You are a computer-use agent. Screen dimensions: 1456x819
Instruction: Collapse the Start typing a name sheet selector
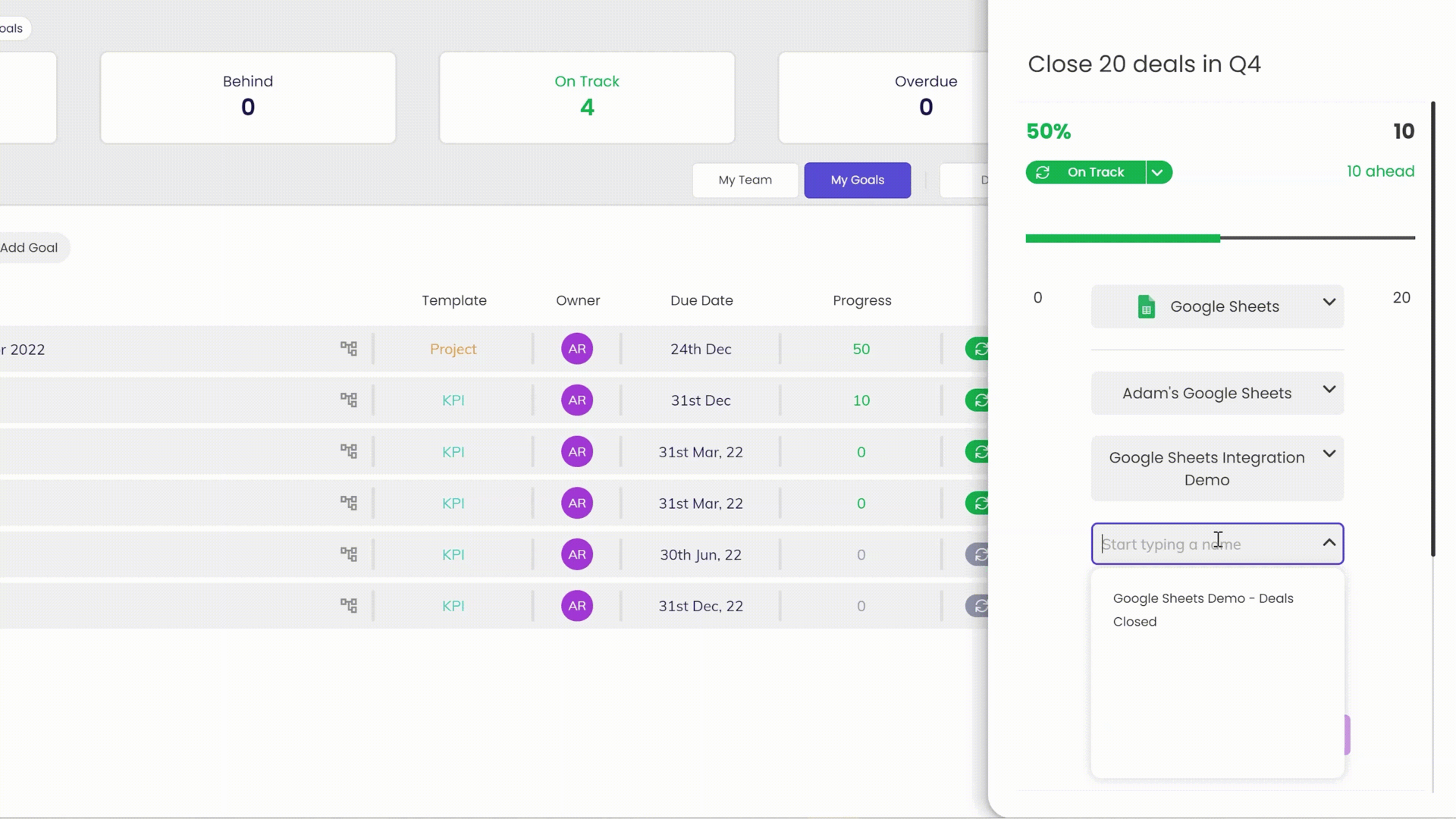click(x=1329, y=542)
